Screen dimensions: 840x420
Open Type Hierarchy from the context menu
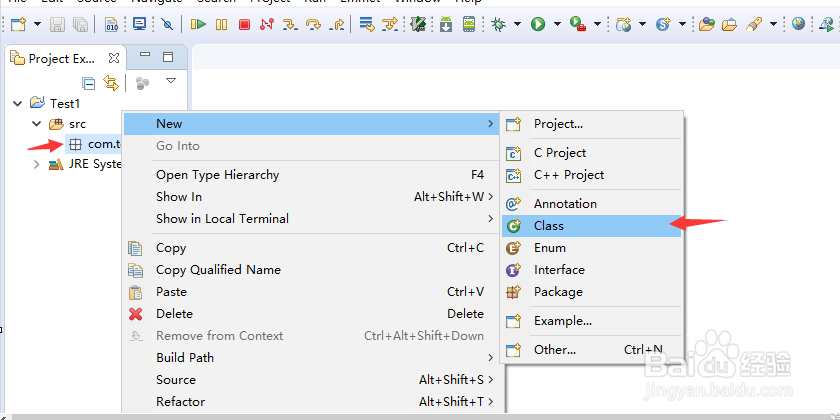coord(217,175)
